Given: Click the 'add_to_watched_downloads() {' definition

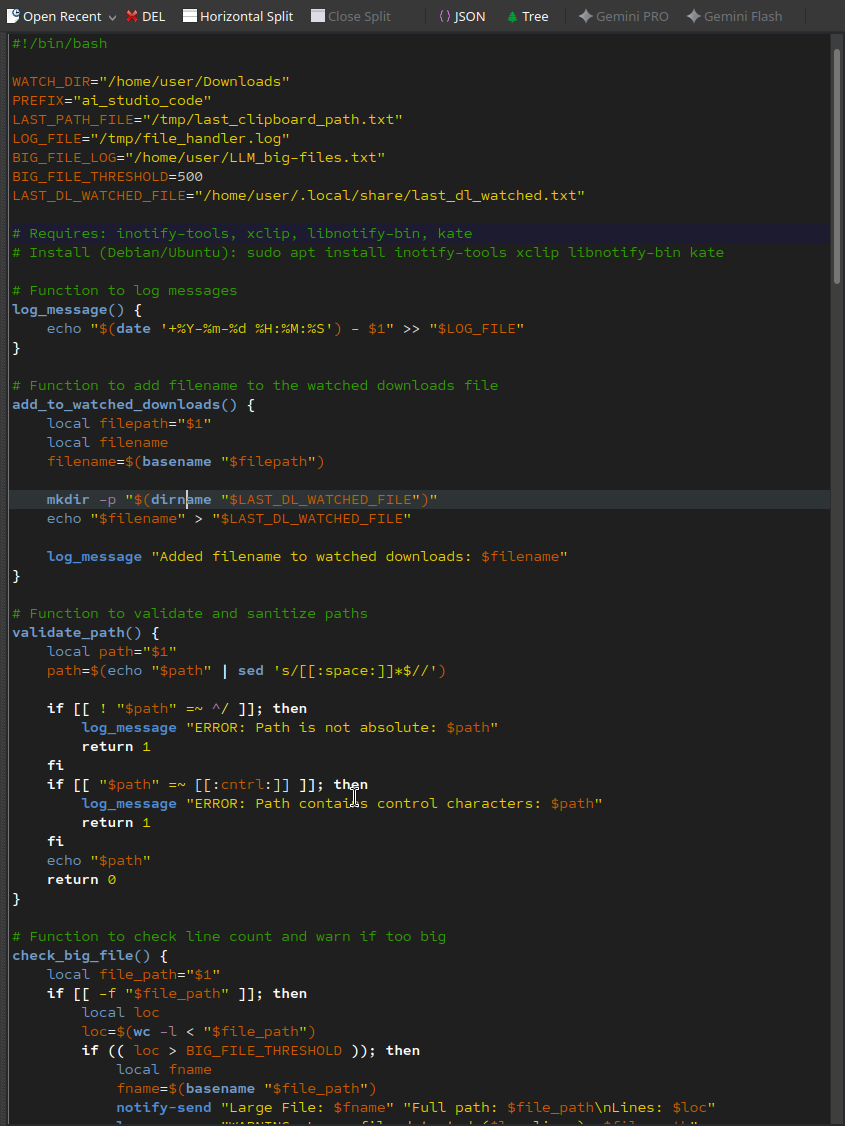Looking at the screenshot, I should click(134, 405).
